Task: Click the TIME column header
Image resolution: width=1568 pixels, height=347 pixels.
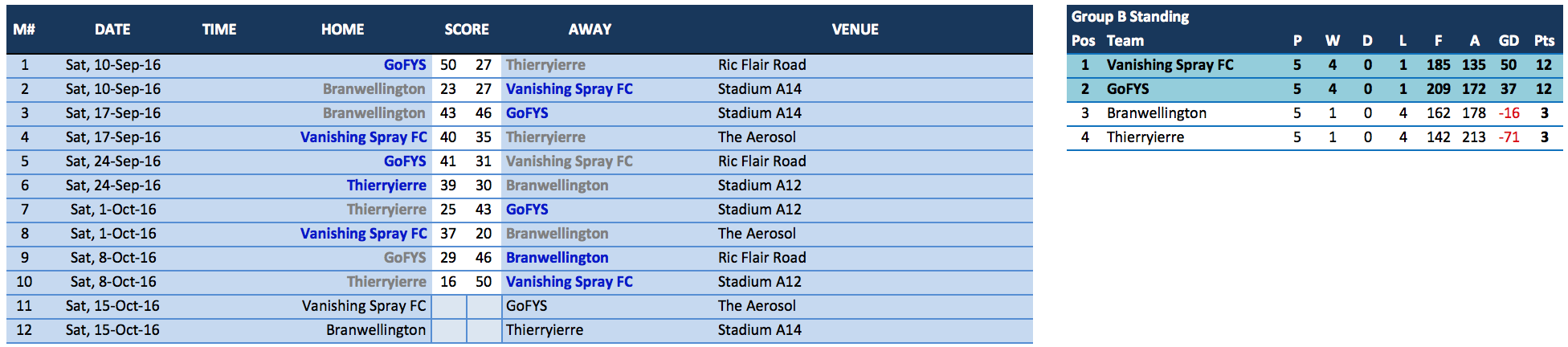Action: [x=219, y=30]
